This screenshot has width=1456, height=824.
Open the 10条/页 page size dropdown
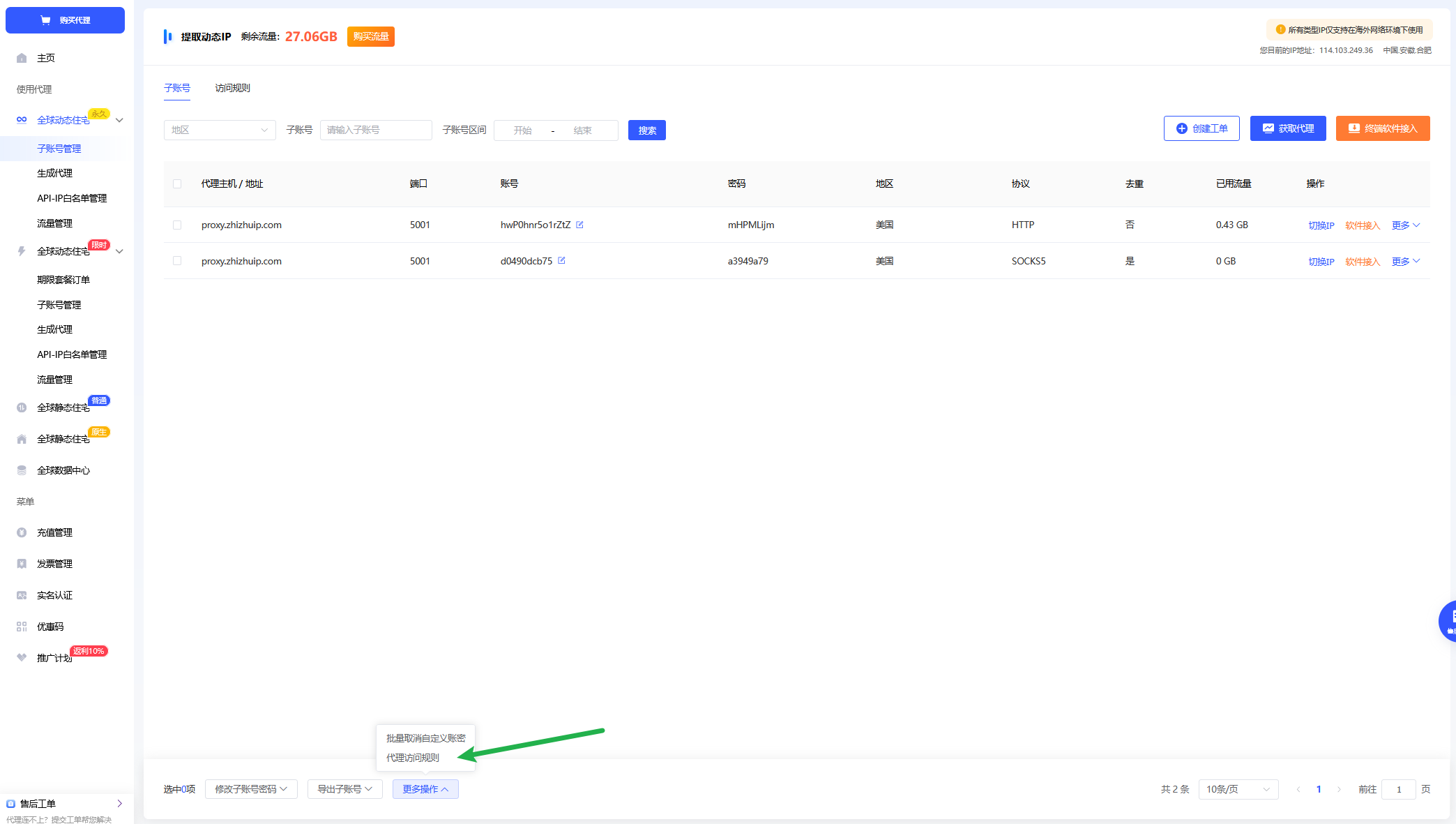pos(1238,789)
